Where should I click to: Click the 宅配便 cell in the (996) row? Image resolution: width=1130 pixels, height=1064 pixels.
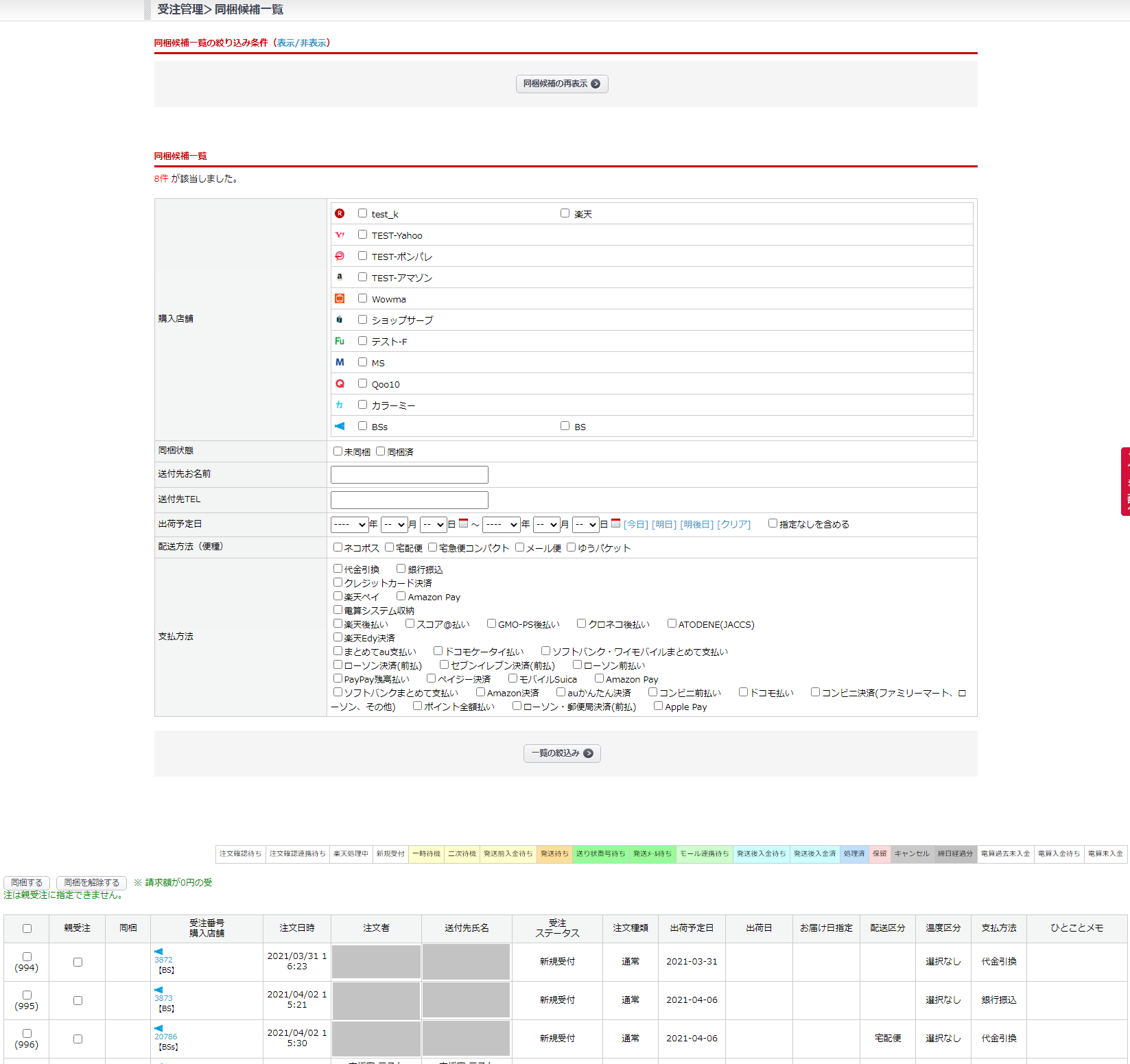pos(888,1039)
